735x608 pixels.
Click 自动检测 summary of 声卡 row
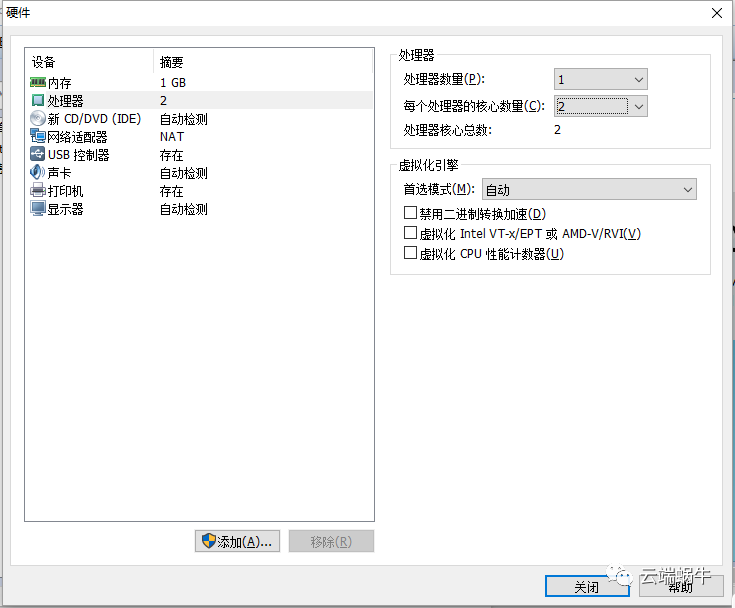coord(184,173)
